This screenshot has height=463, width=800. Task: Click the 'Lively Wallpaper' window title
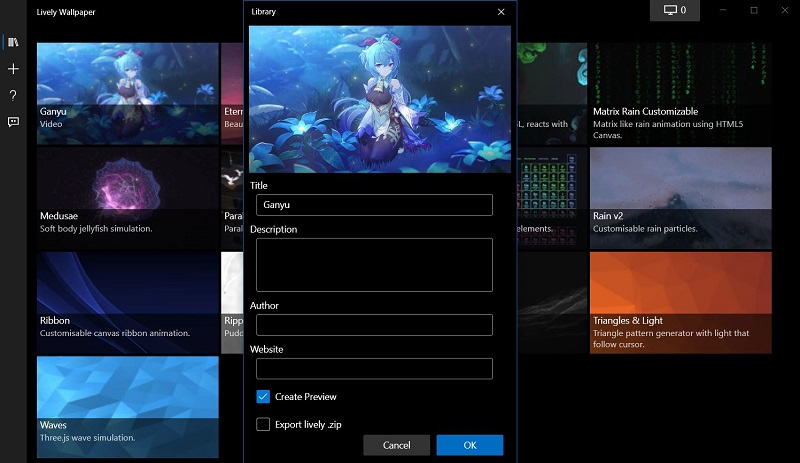point(66,12)
